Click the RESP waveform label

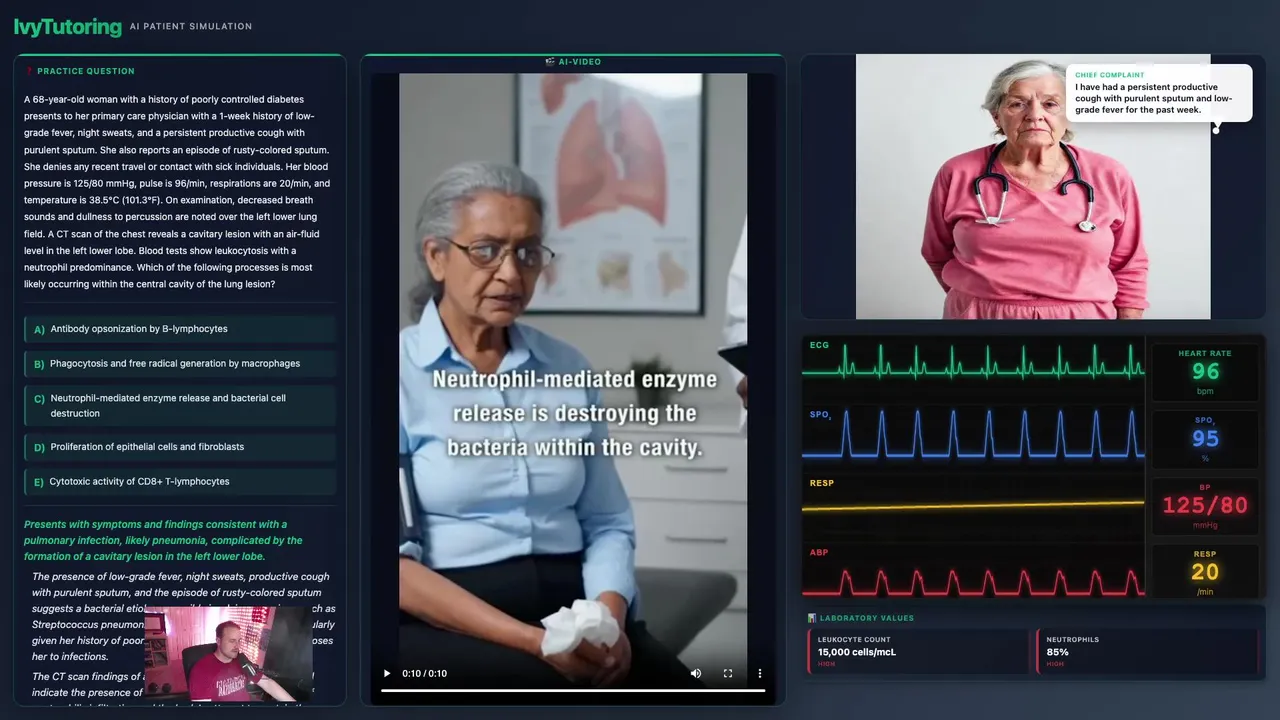[822, 483]
